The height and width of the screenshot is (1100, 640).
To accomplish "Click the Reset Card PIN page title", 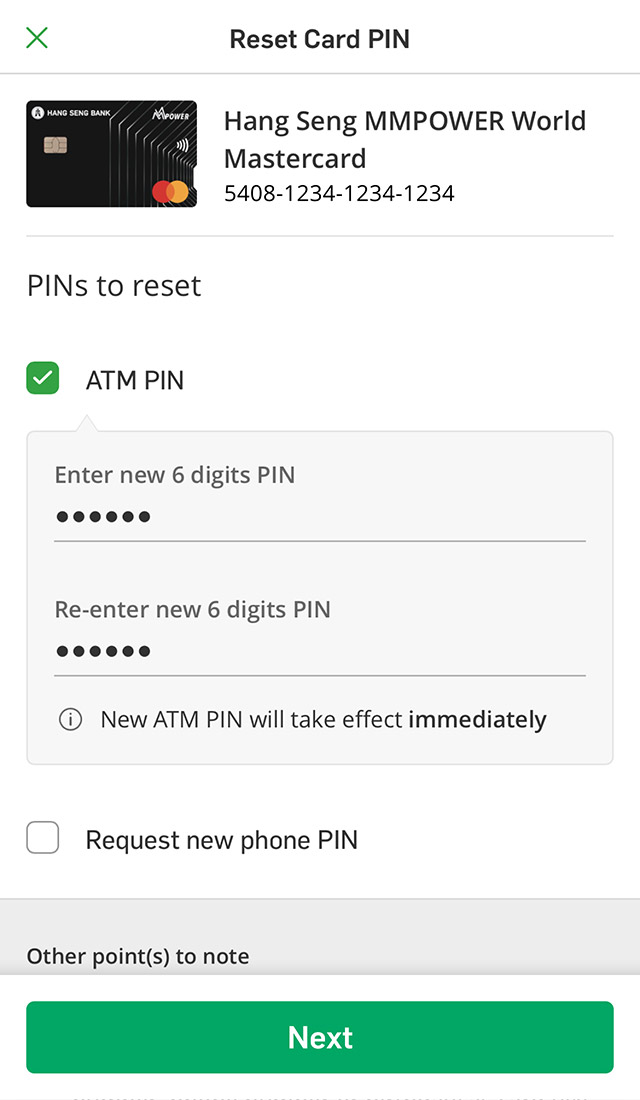I will click(320, 39).
